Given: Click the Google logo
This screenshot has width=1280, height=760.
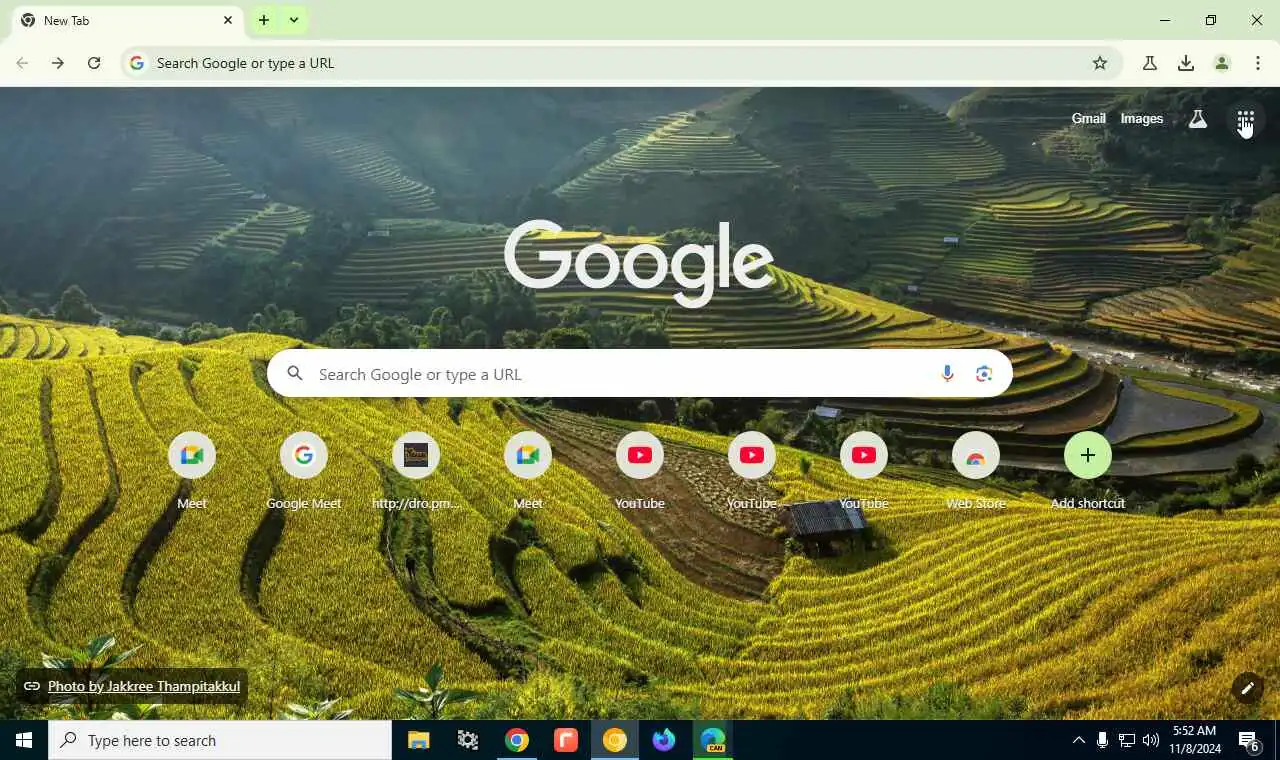Looking at the screenshot, I should point(639,262).
